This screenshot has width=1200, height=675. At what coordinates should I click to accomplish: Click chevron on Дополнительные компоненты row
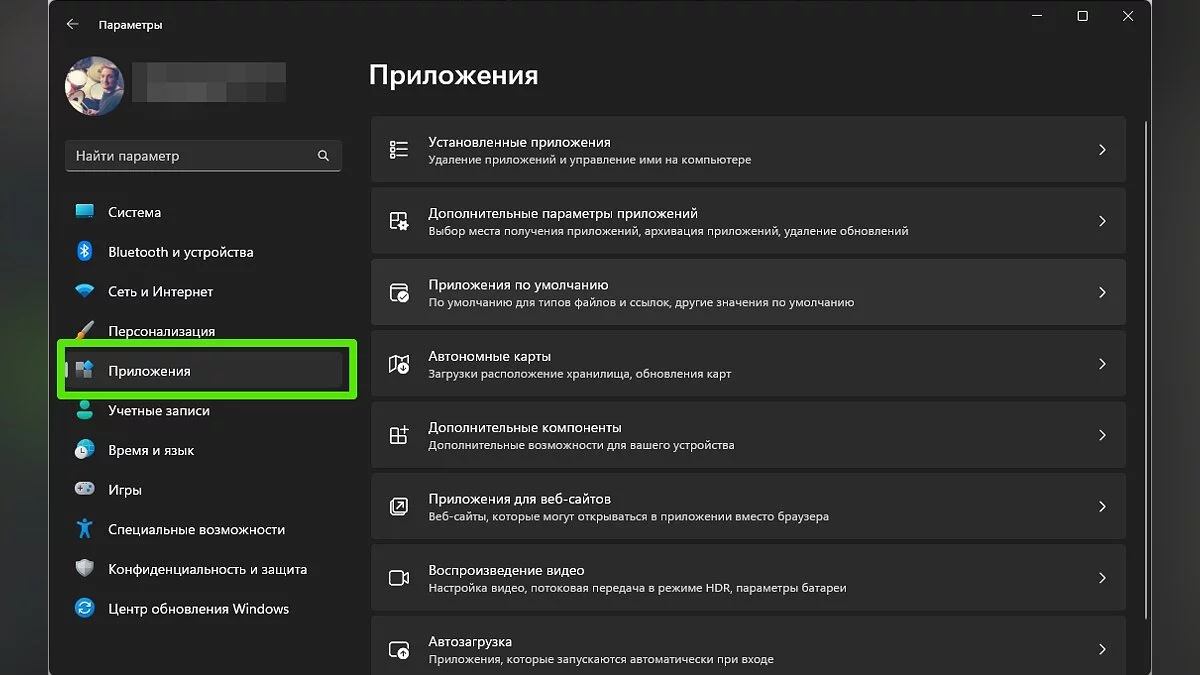[1102, 436]
